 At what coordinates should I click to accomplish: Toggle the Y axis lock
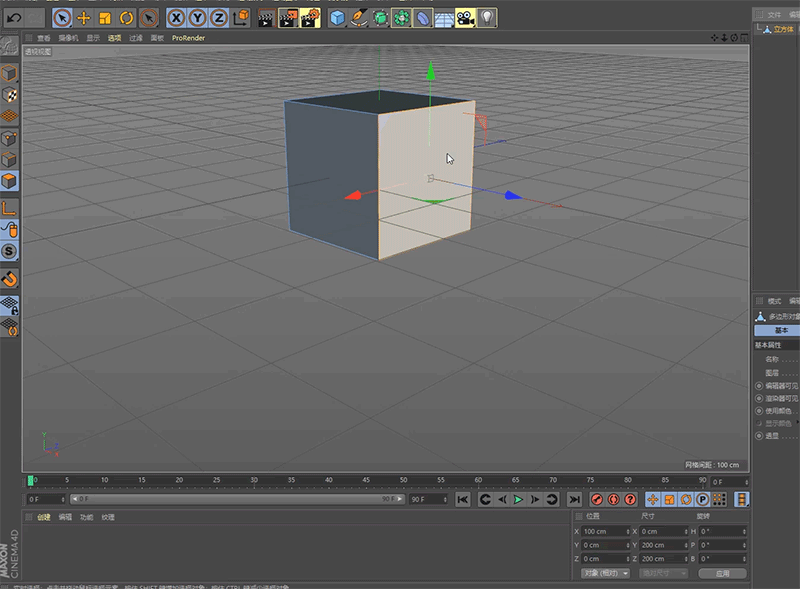point(197,17)
